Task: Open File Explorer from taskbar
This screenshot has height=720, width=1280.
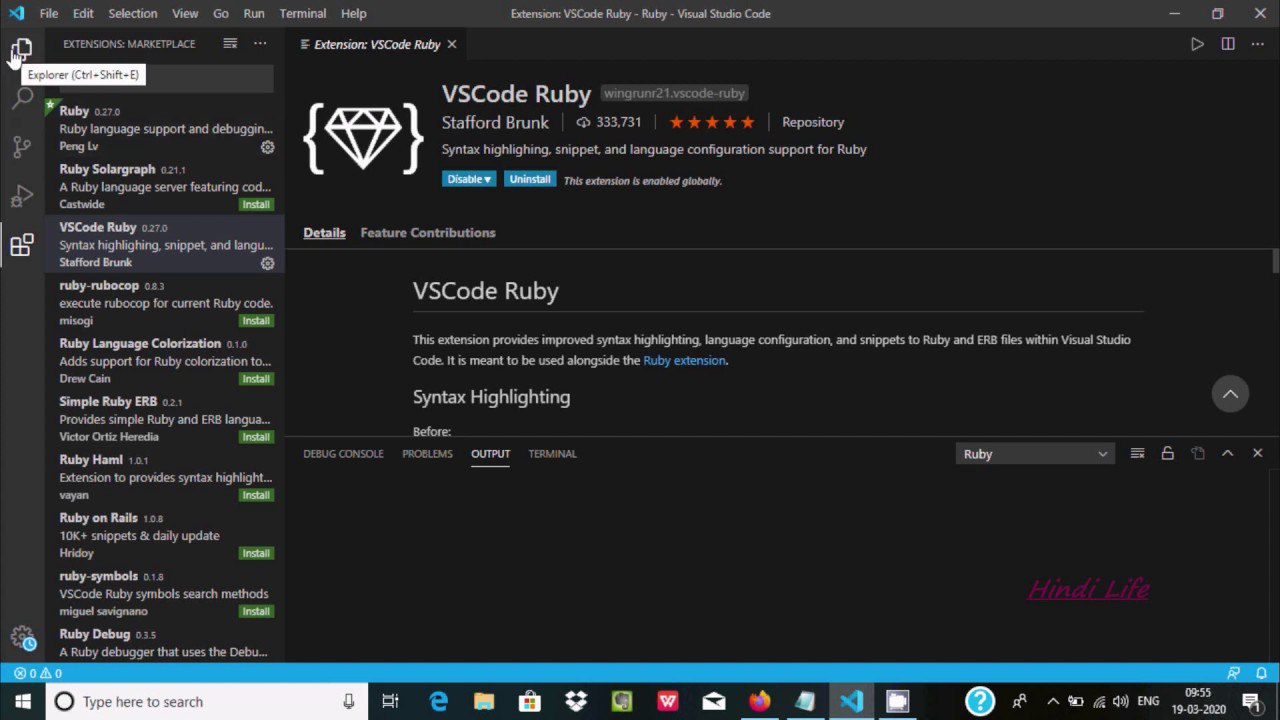Action: click(484, 701)
